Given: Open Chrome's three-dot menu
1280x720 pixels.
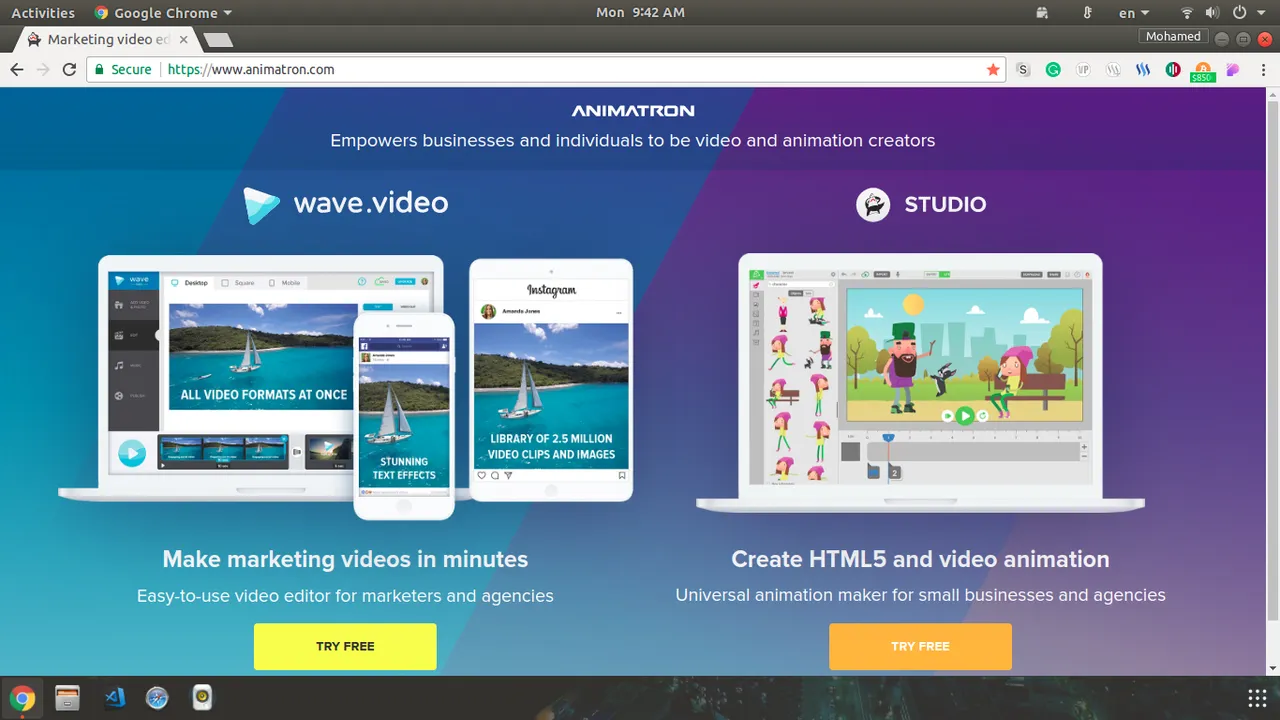Looking at the screenshot, I should pos(1263,70).
